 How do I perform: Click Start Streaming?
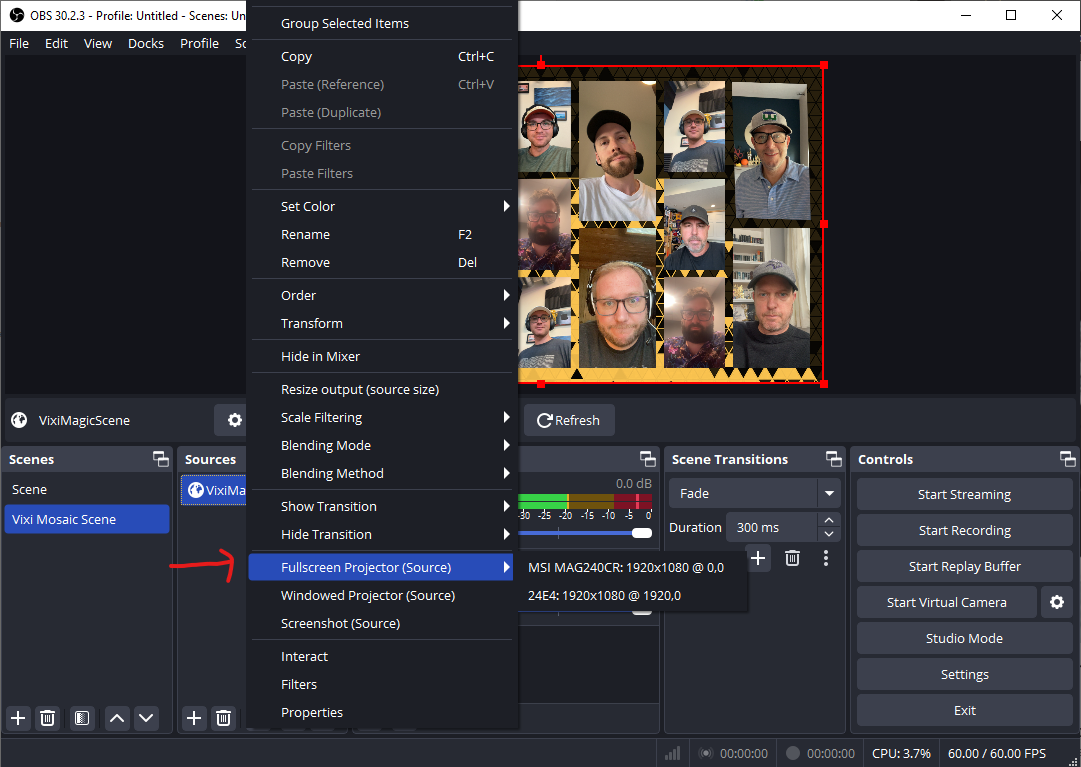pyautogui.click(x=964, y=494)
